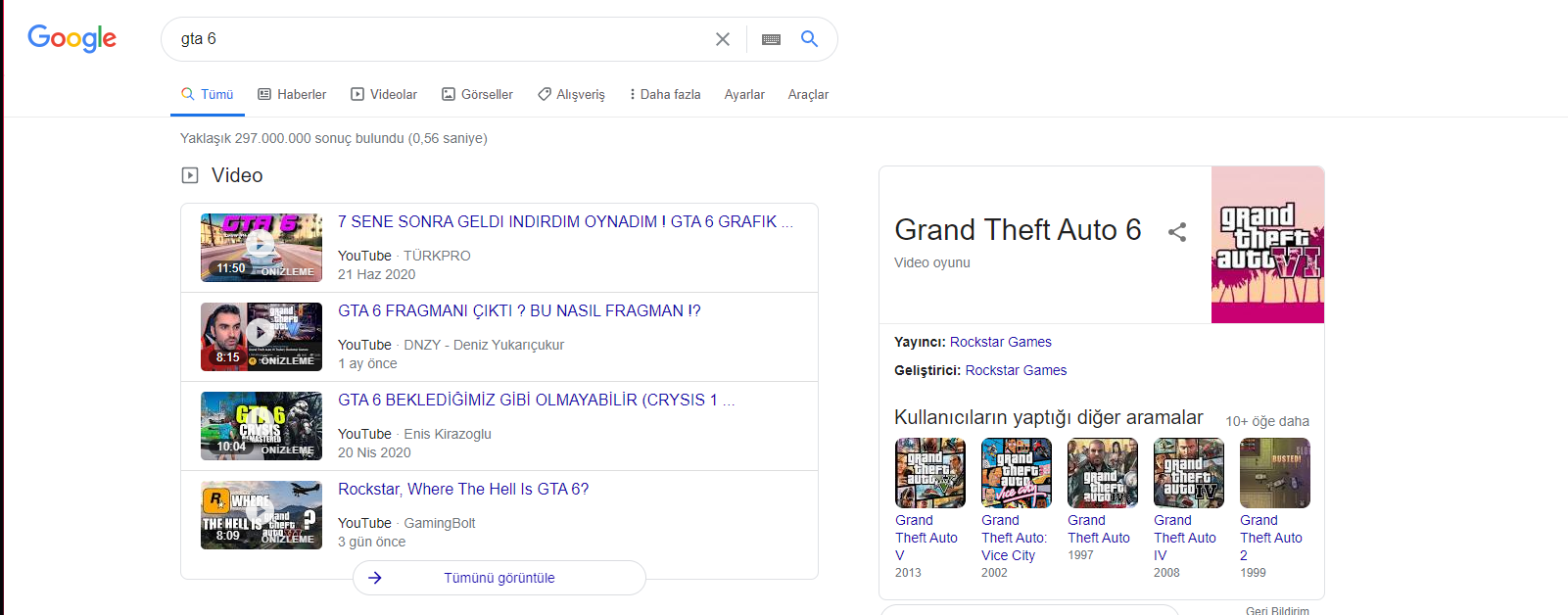Open the 'Grand Theft Auto IV' text link
The height and width of the screenshot is (615, 1568).
click(x=1185, y=538)
